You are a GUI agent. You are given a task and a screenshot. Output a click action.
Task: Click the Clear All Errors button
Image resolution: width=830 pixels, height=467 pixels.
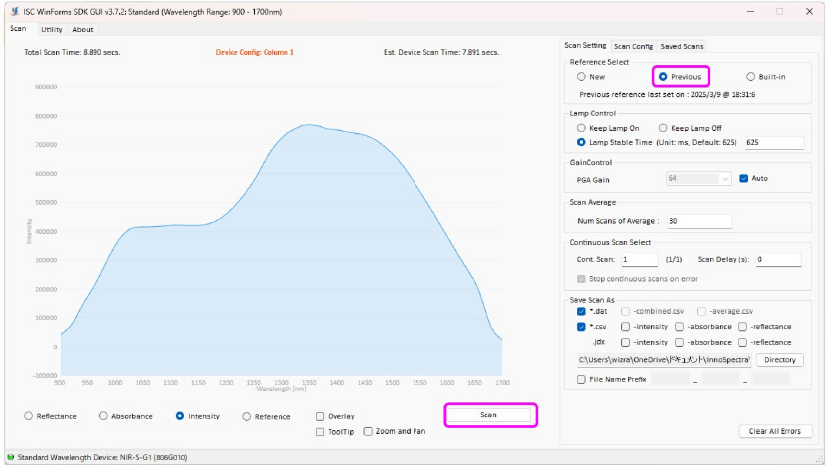click(775, 431)
